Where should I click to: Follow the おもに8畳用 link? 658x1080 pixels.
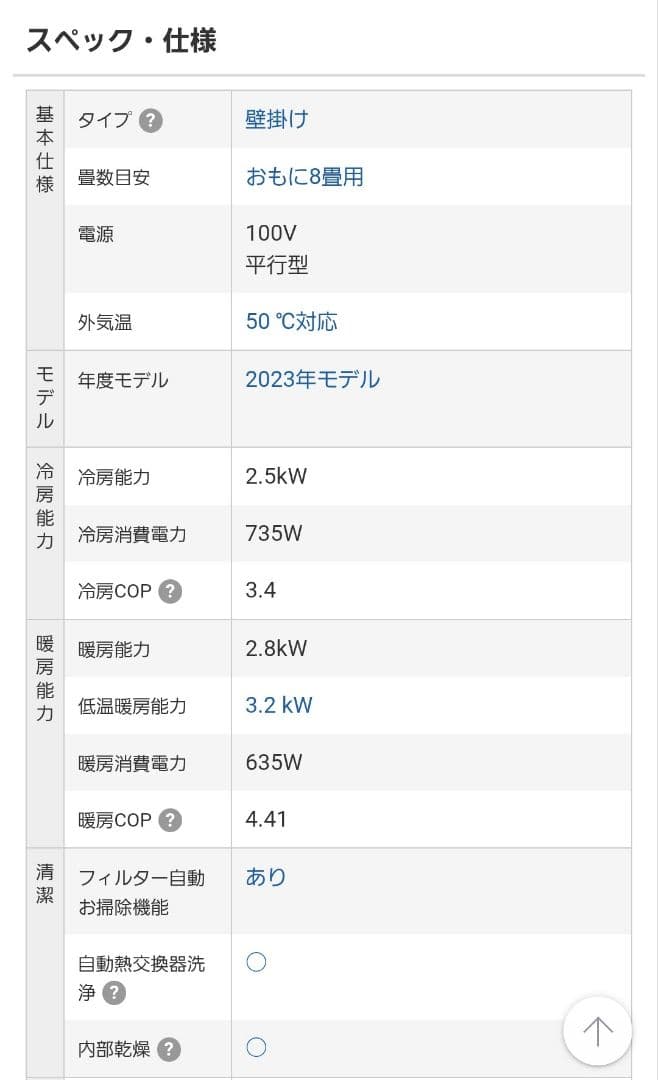[x=304, y=177]
